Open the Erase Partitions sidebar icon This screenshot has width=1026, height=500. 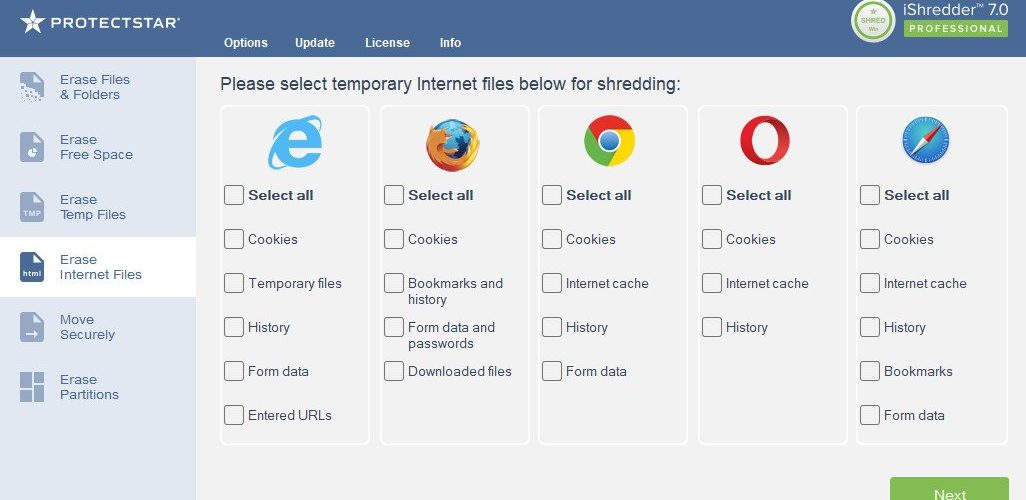tap(32, 387)
